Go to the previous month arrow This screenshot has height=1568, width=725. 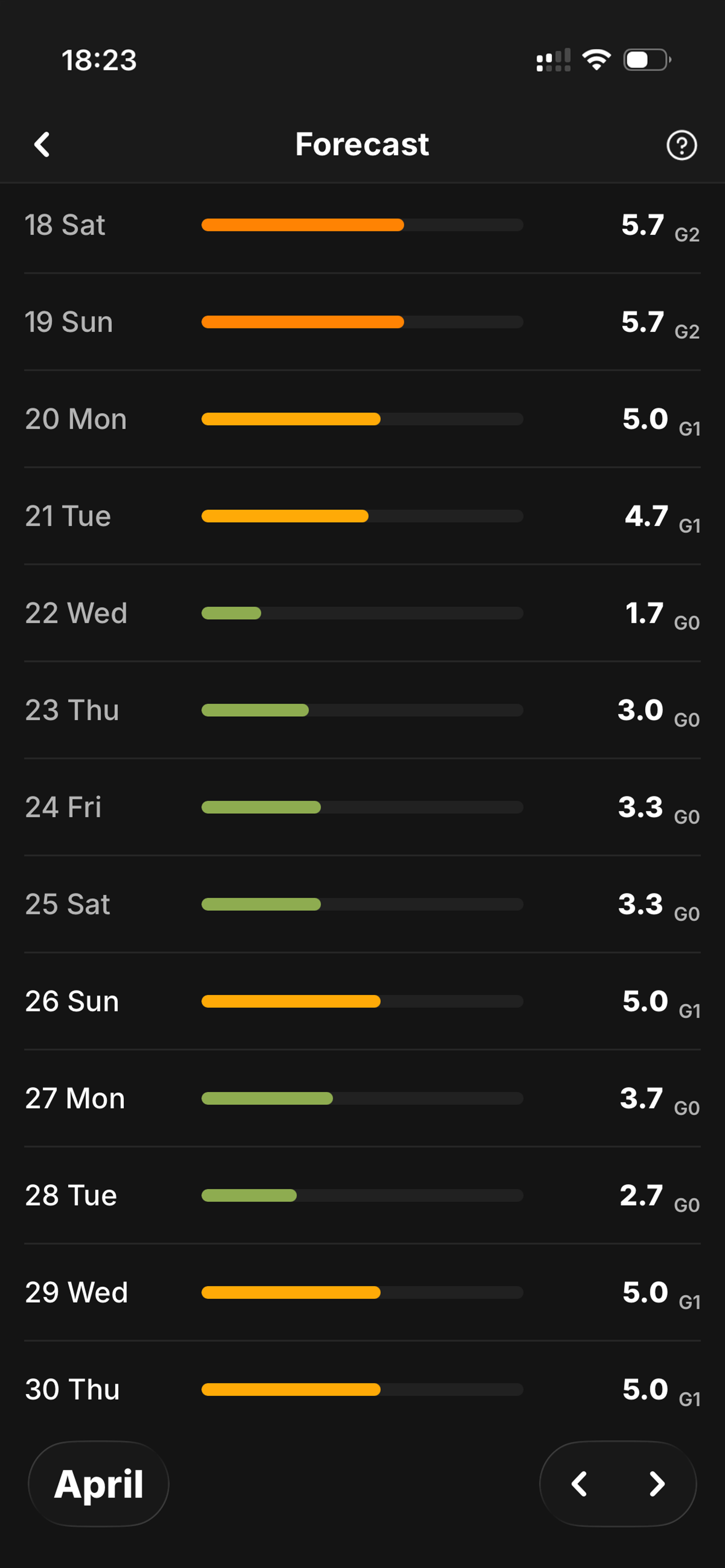579,1483
